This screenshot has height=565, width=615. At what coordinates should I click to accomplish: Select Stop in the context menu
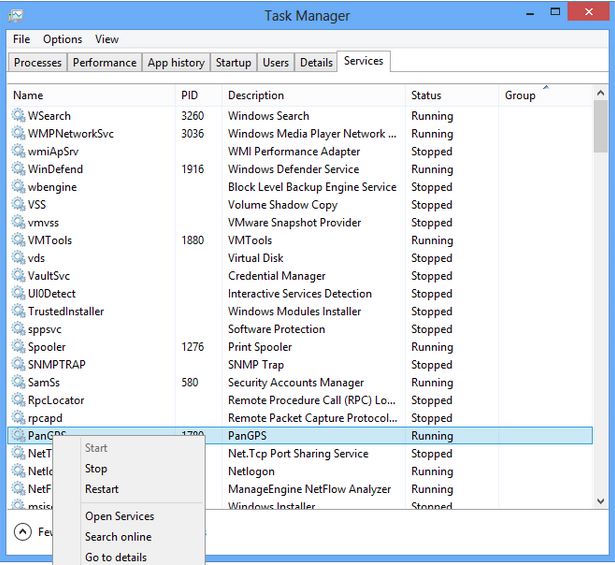click(x=96, y=468)
